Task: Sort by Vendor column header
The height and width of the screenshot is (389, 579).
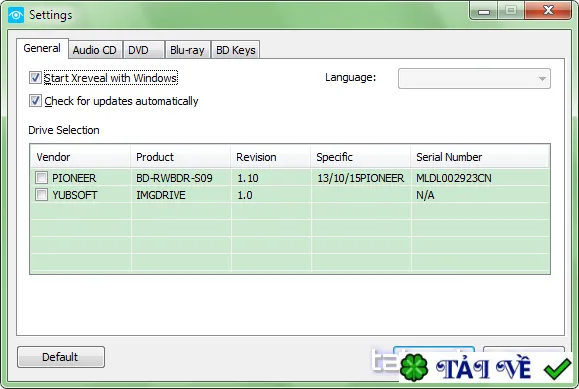Action: (80, 157)
